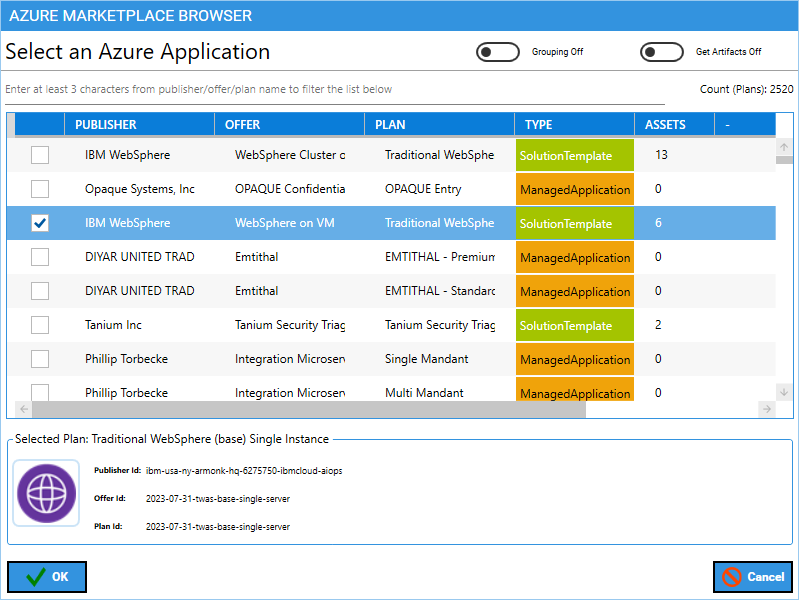The image size is (799, 600).
Task: Sort by the PUBLISHER column header
Action: [x=139, y=125]
